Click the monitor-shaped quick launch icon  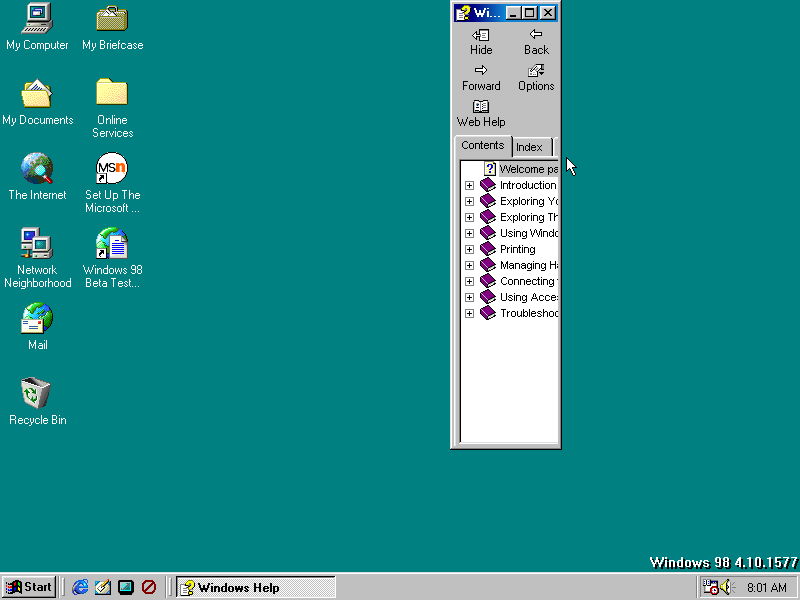pos(126,587)
